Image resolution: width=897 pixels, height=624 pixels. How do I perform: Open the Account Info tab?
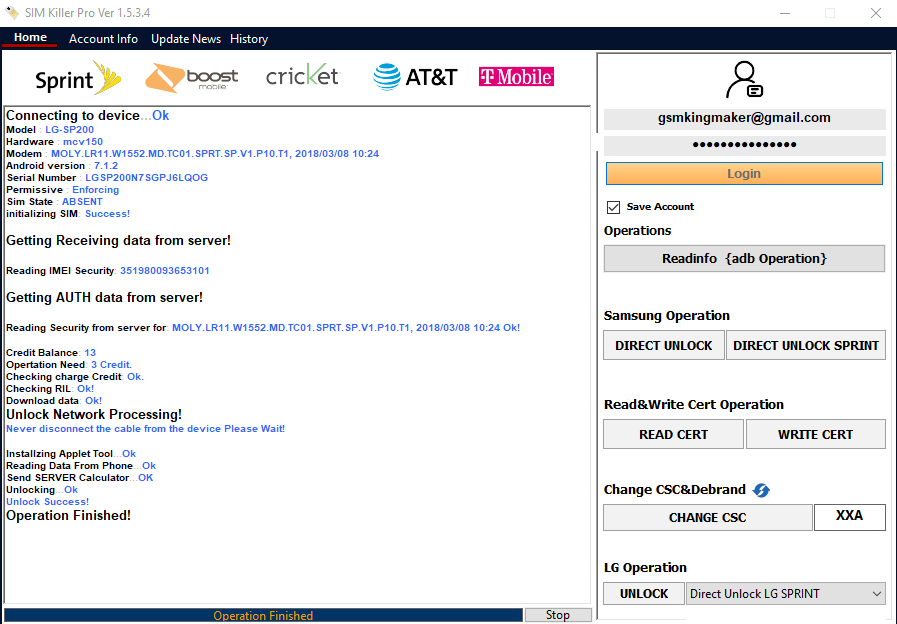pos(104,39)
